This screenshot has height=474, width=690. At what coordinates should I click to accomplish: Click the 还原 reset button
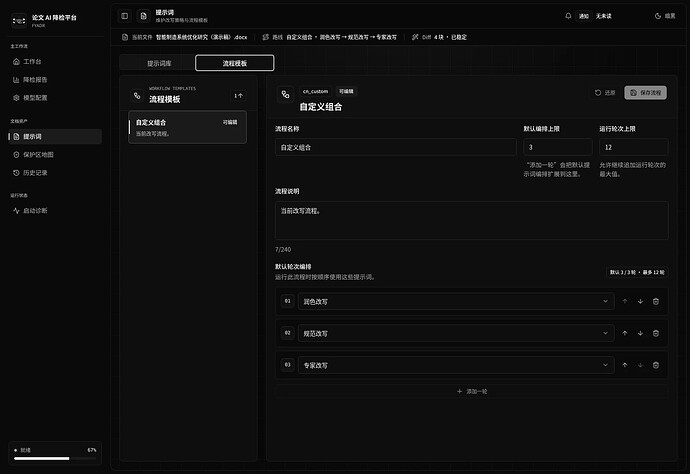[605, 92]
